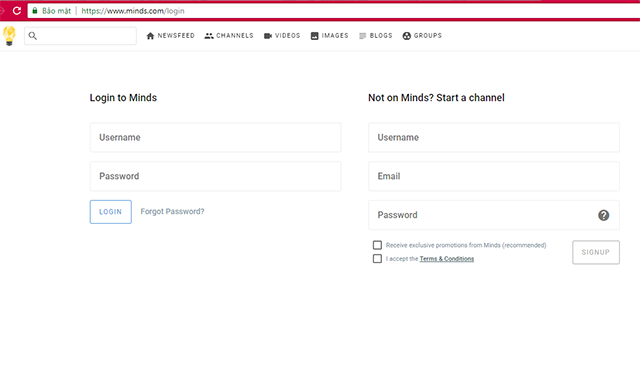
Task: Click the password help question-mark icon
Action: point(603,215)
